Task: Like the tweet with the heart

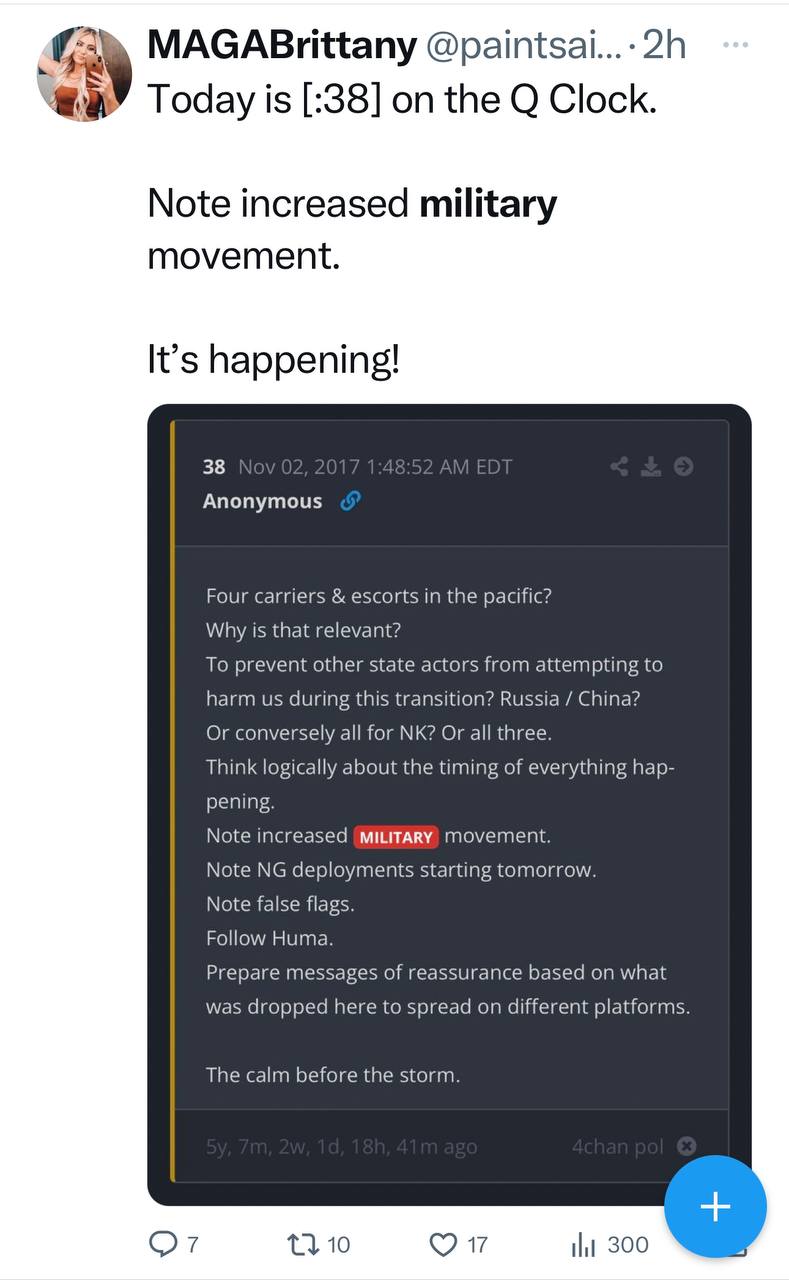Action: [442, 1244]
